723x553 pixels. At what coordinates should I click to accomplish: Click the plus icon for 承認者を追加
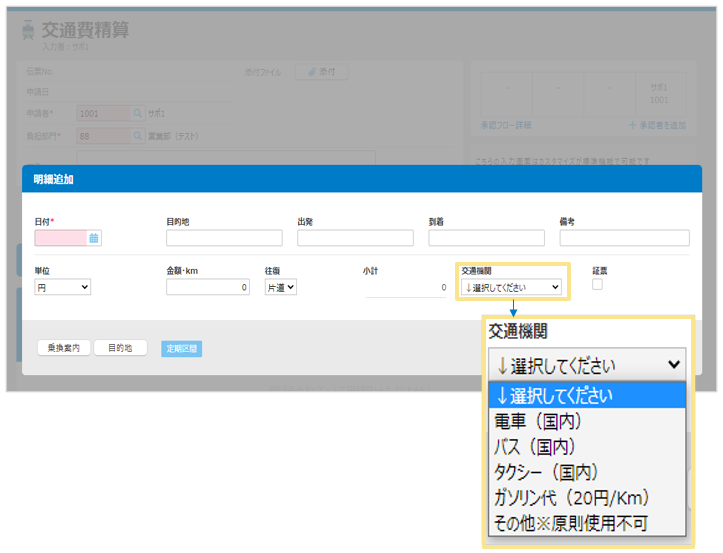click(x=632, y=125)
